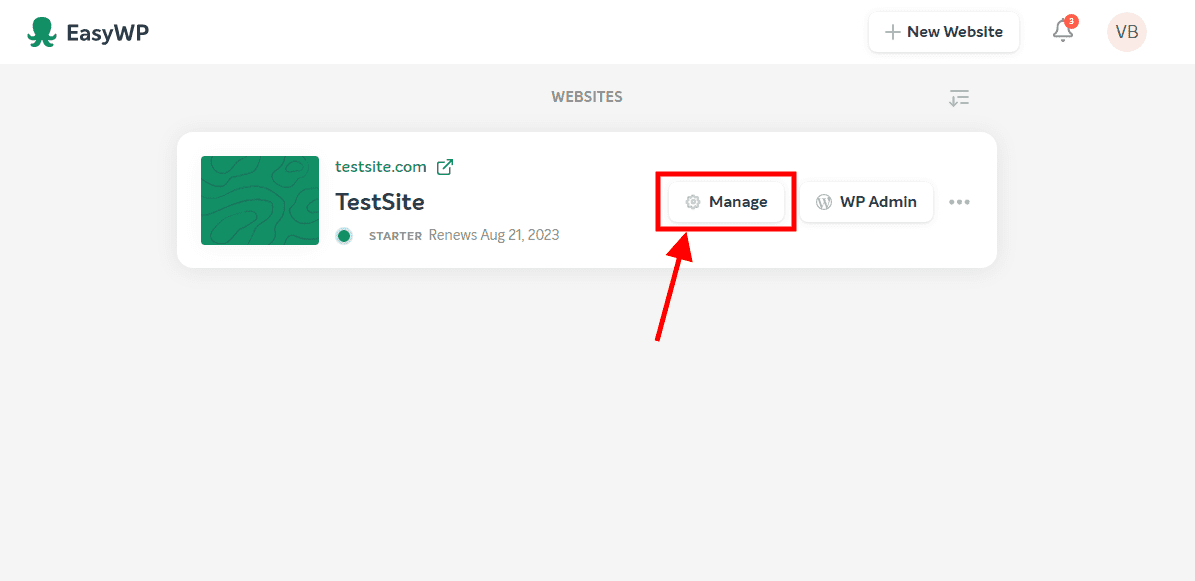Open the VB account avatar menu
1195x581 pixels.
click(x=1126, y=31)
